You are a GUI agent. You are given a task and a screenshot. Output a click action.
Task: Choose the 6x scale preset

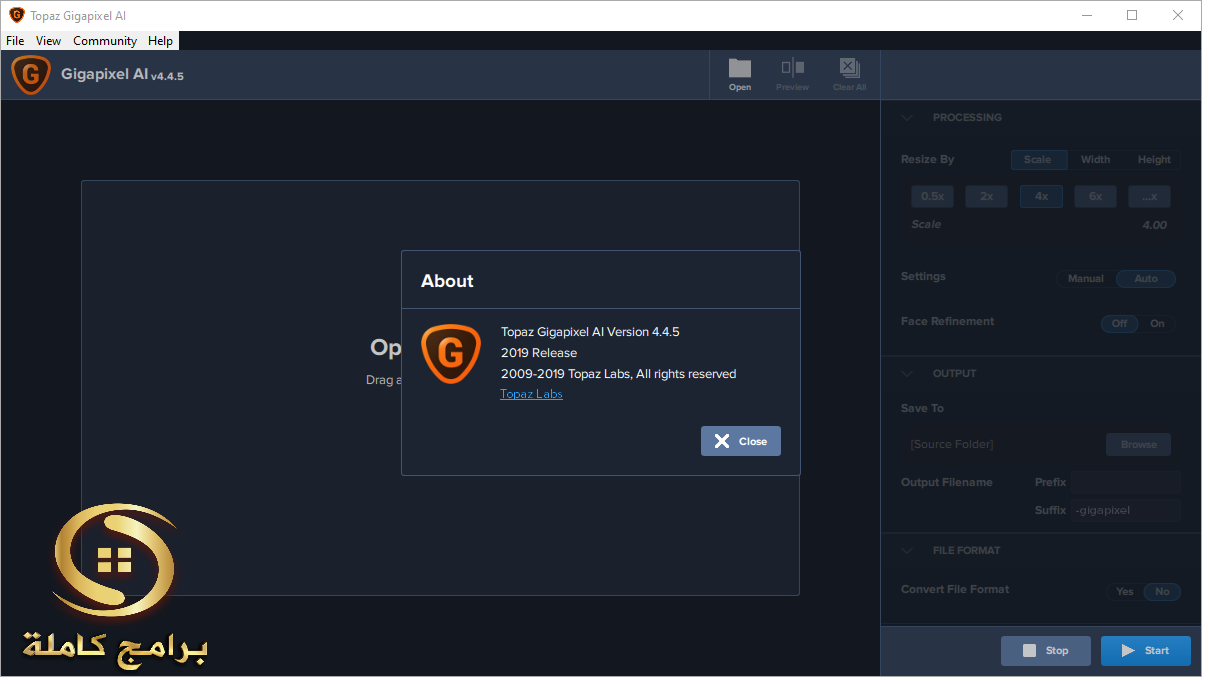[x=1095, y=196]
